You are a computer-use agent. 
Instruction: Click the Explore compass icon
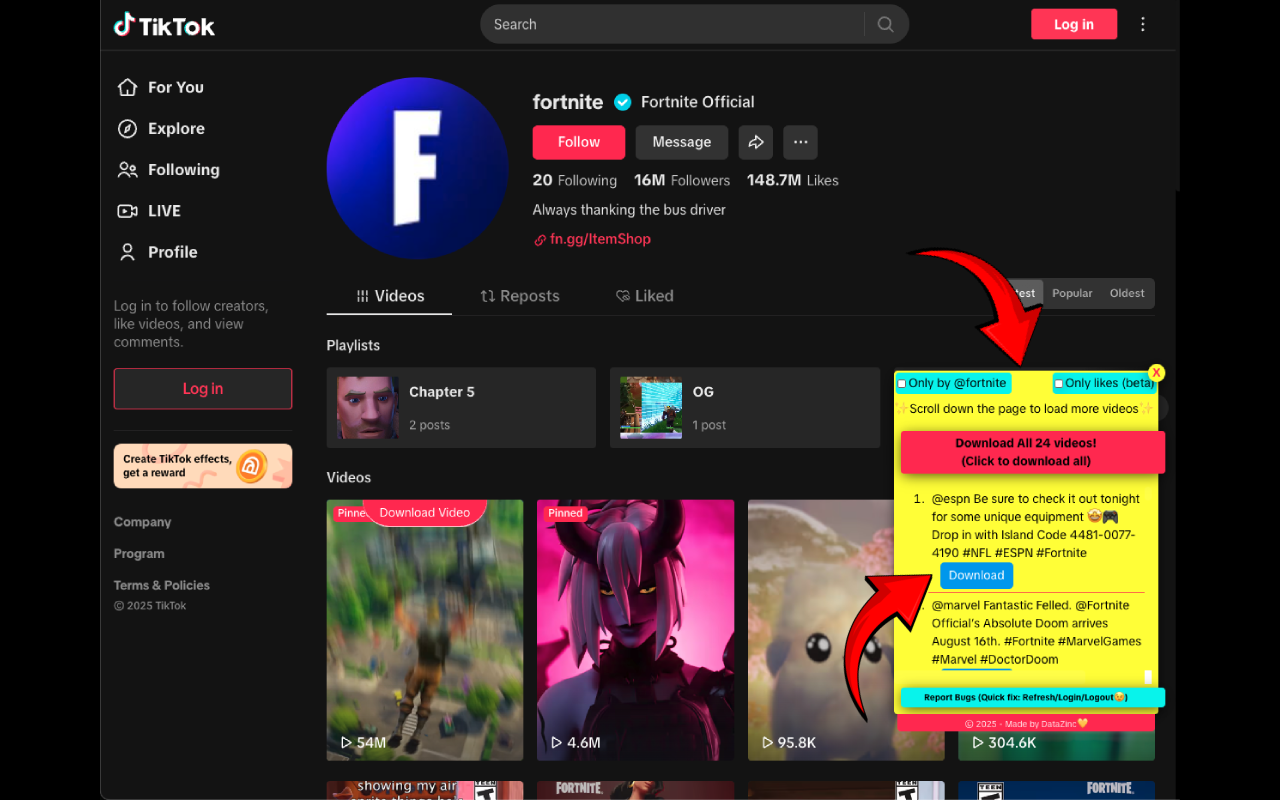coord(127,128)
